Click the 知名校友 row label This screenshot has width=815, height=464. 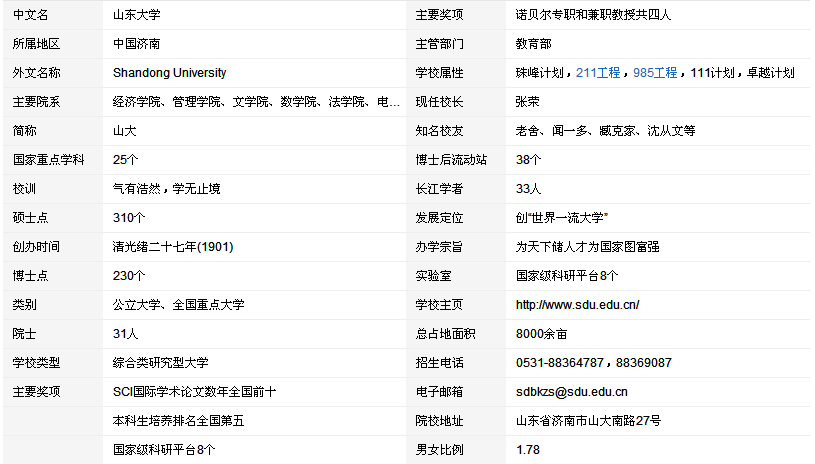coord(439,131)
